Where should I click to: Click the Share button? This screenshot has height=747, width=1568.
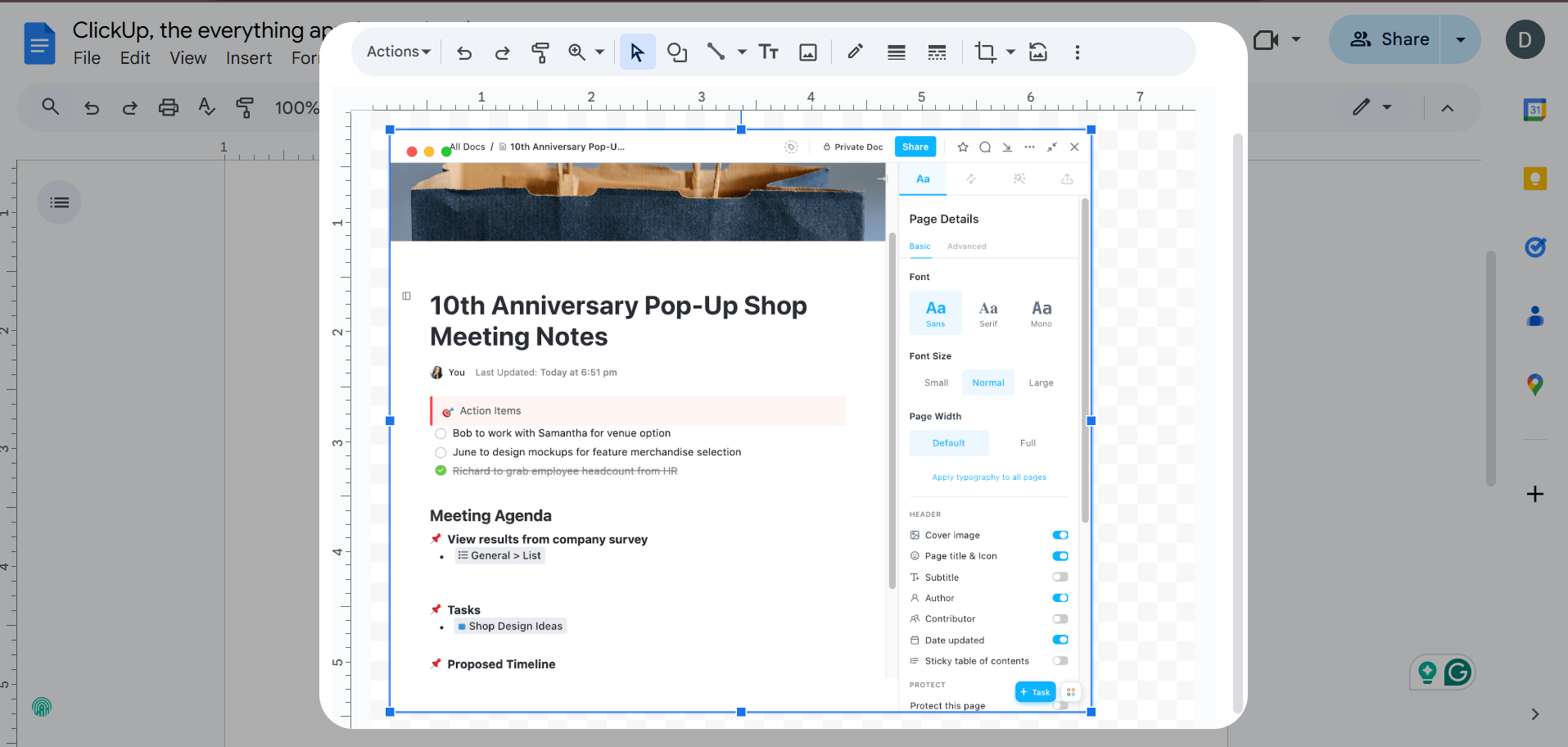[1399, 38]
